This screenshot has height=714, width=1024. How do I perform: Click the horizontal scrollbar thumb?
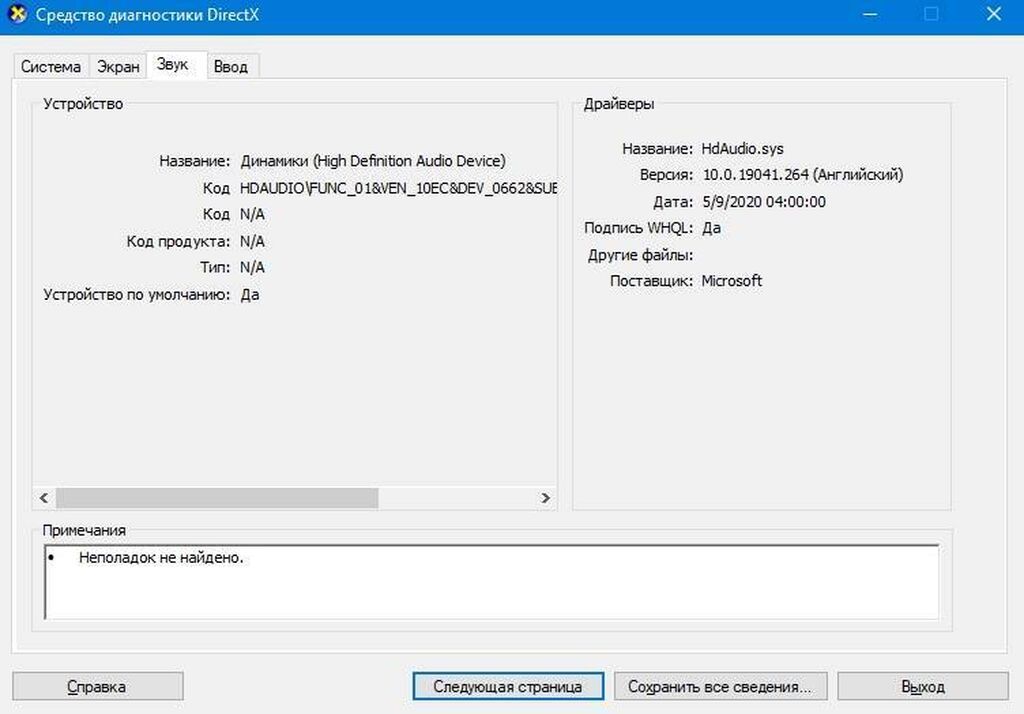tap(216, 497)
